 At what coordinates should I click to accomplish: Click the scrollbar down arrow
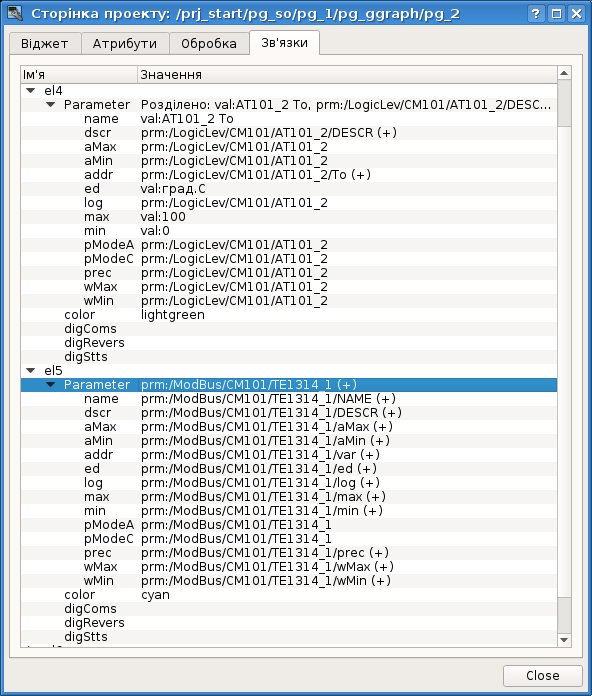click(564, 640)
